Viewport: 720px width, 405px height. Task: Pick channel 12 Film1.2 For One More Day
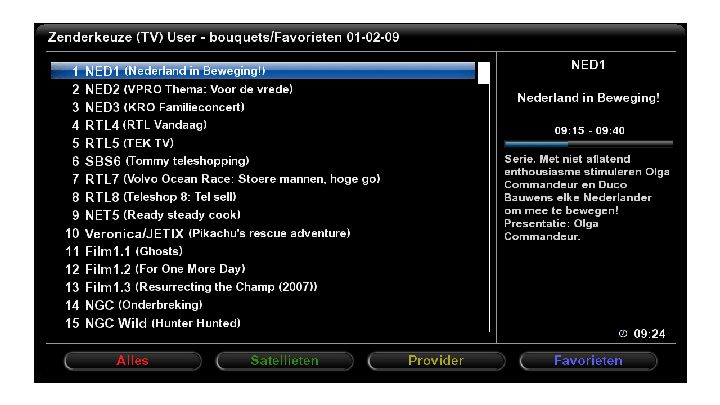[x=263, y=269]
